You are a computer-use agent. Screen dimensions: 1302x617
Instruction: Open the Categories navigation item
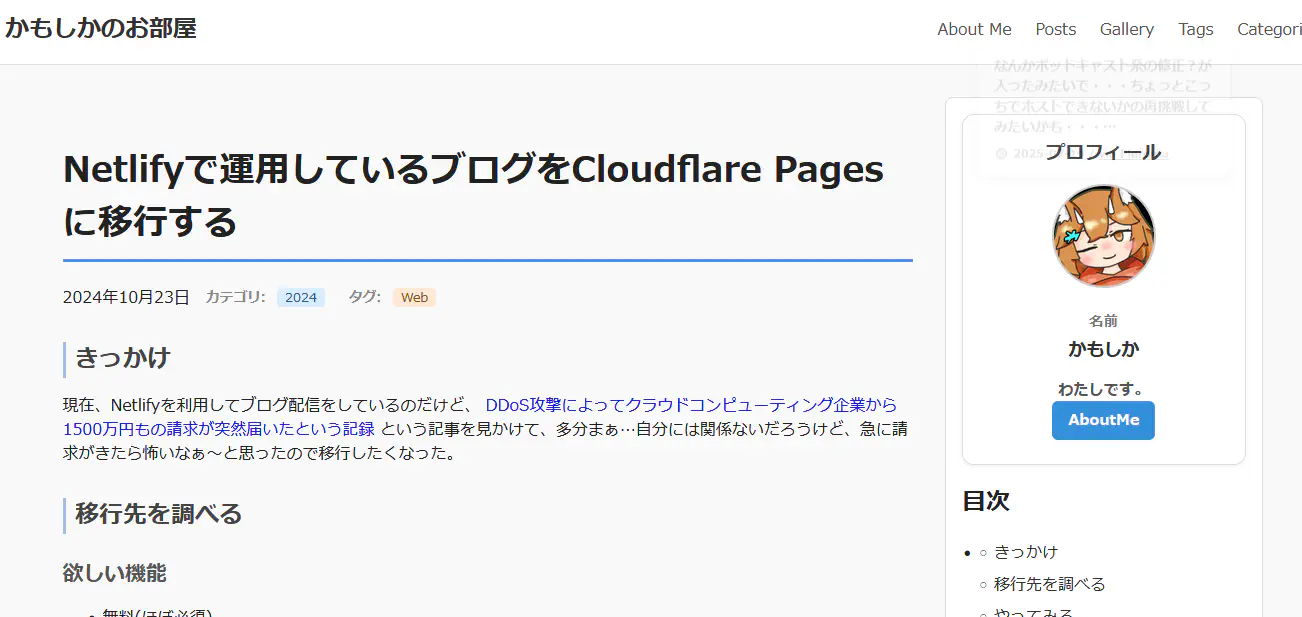(1269, 29)
